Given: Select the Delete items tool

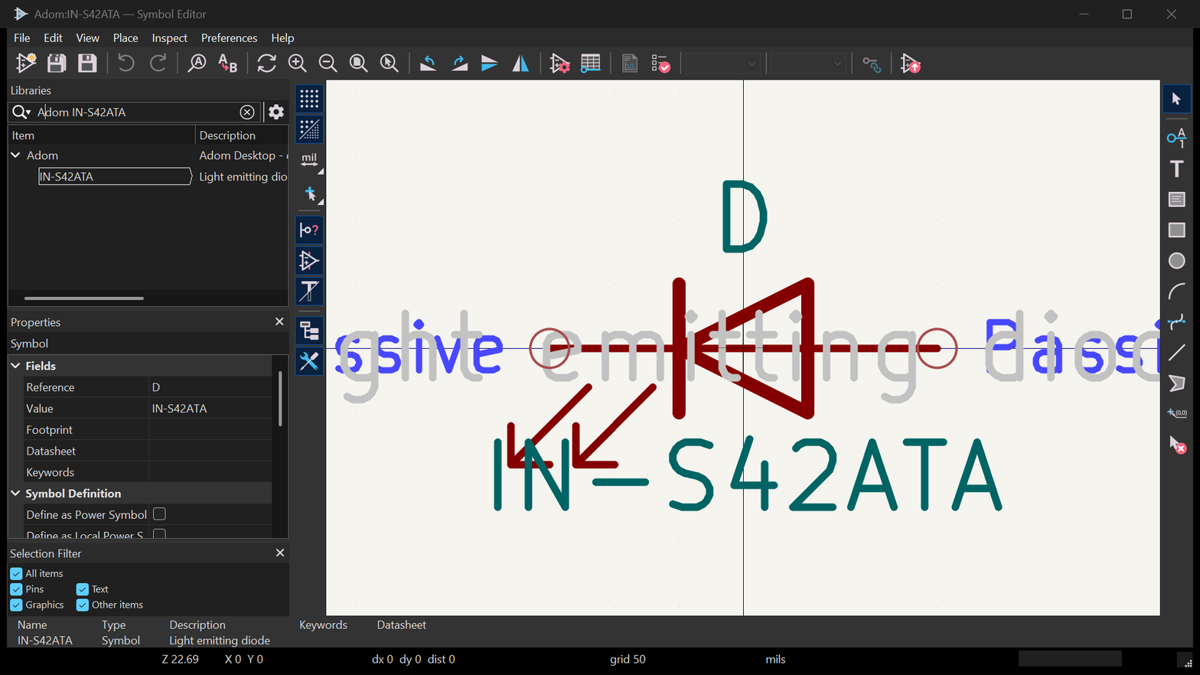Looking at the screenshot, I should point(1177,444).
